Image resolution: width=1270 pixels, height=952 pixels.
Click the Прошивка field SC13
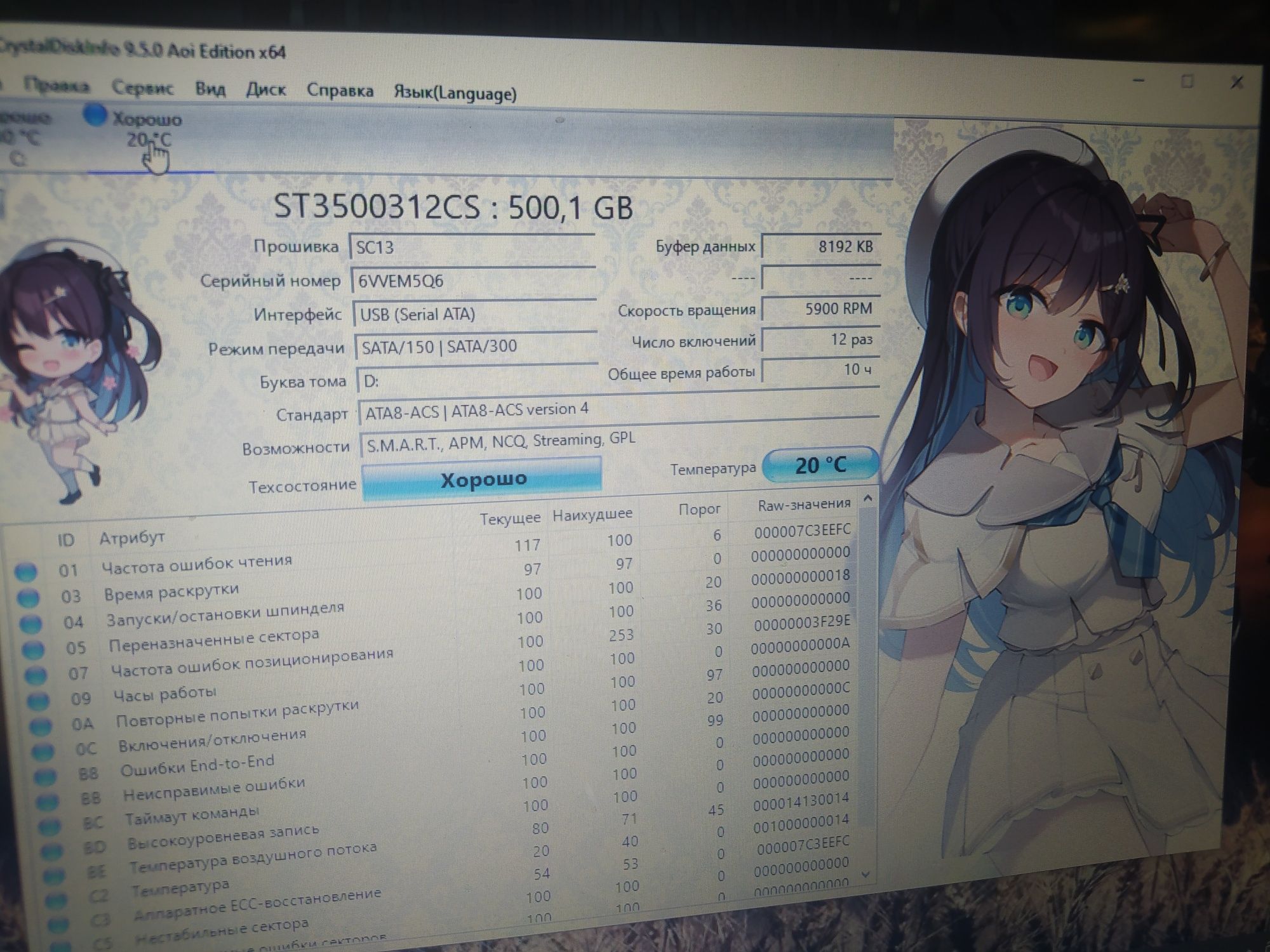tap(471, 247)
